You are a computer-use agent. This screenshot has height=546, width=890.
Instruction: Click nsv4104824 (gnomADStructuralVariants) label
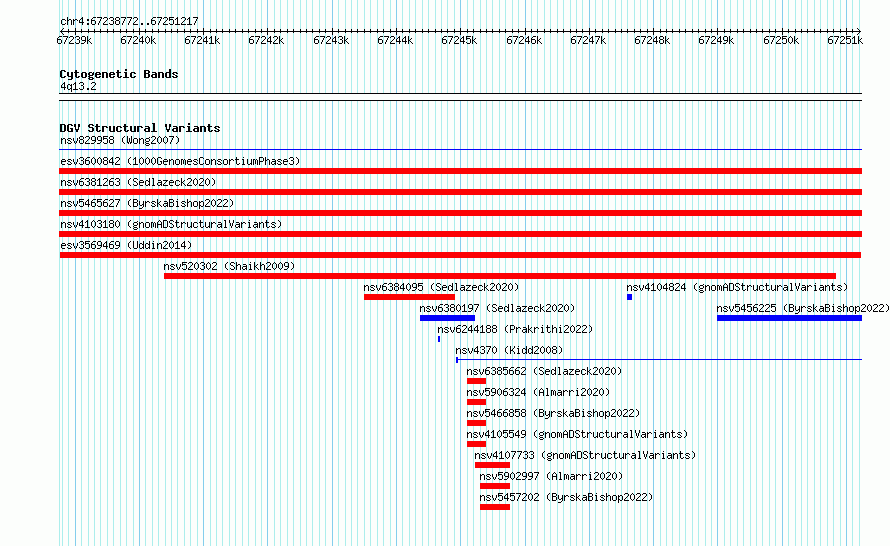[x=737, y=287]
